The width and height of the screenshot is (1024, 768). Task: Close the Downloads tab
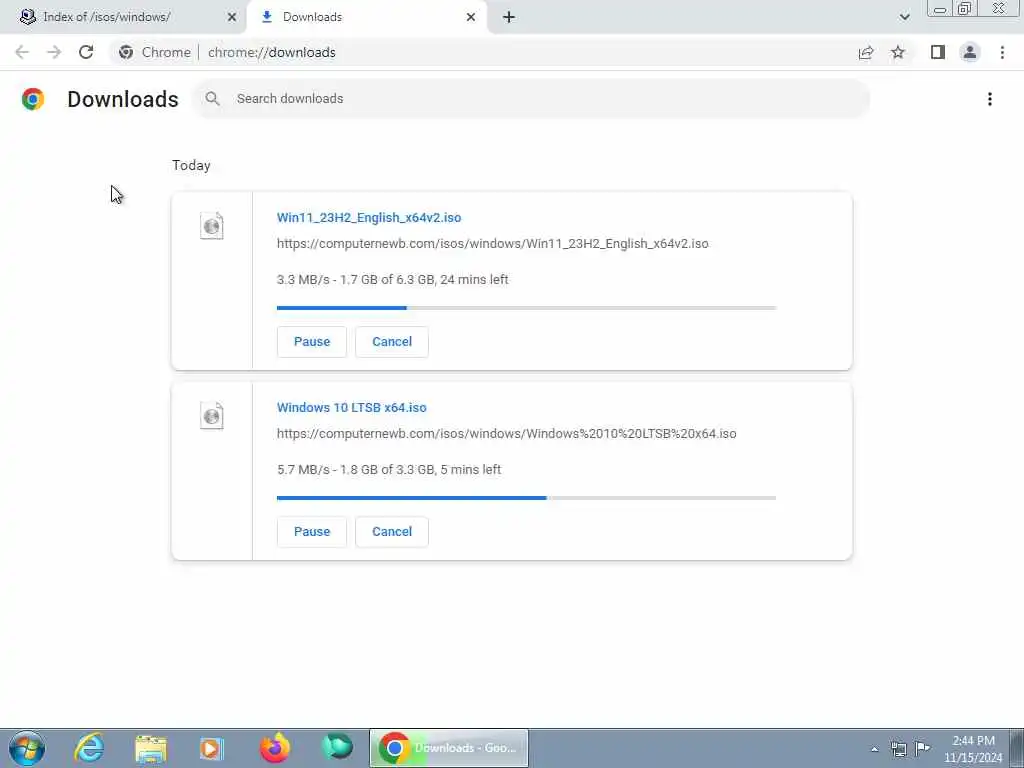pos(471,17)
